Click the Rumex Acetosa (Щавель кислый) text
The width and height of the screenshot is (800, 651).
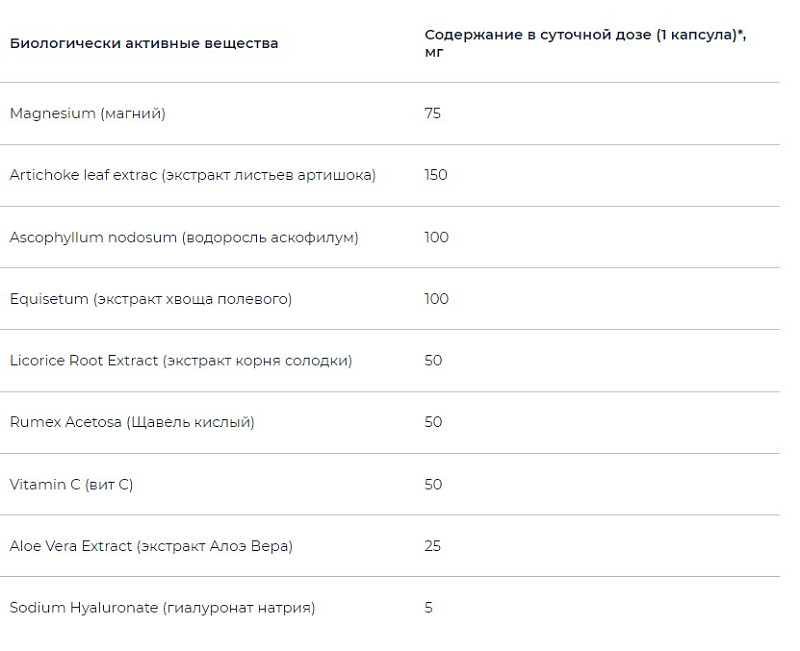coord(132,422)
